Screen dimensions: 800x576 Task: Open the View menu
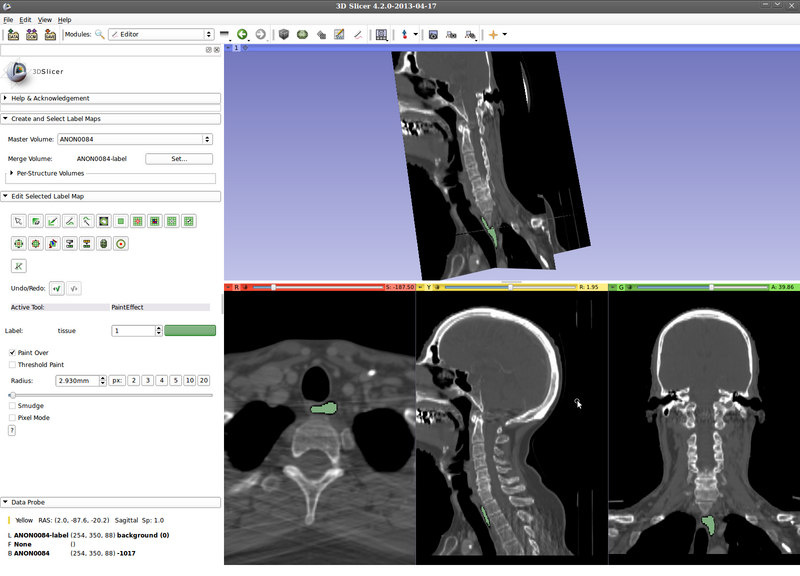pos(45,20)
